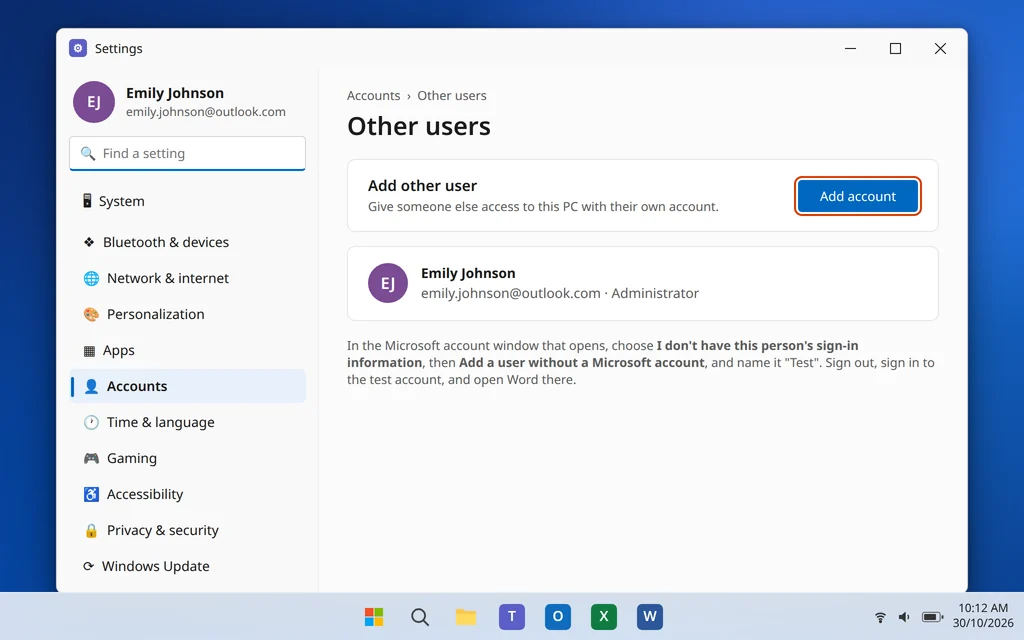Click the Other users breadcrumb
1024x640 pixels.
tap(452, 95)
